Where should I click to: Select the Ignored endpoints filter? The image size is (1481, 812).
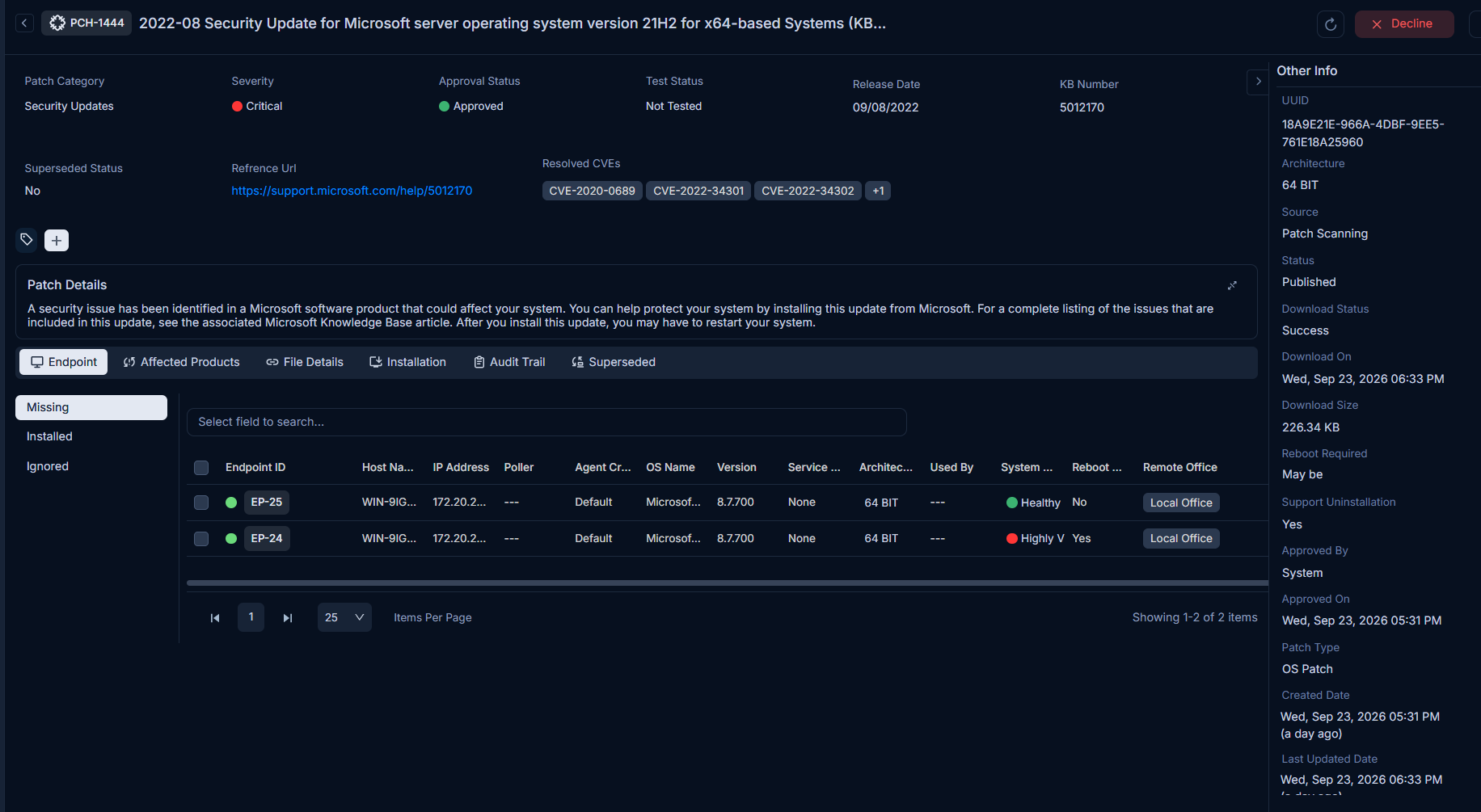click(91, 466)
